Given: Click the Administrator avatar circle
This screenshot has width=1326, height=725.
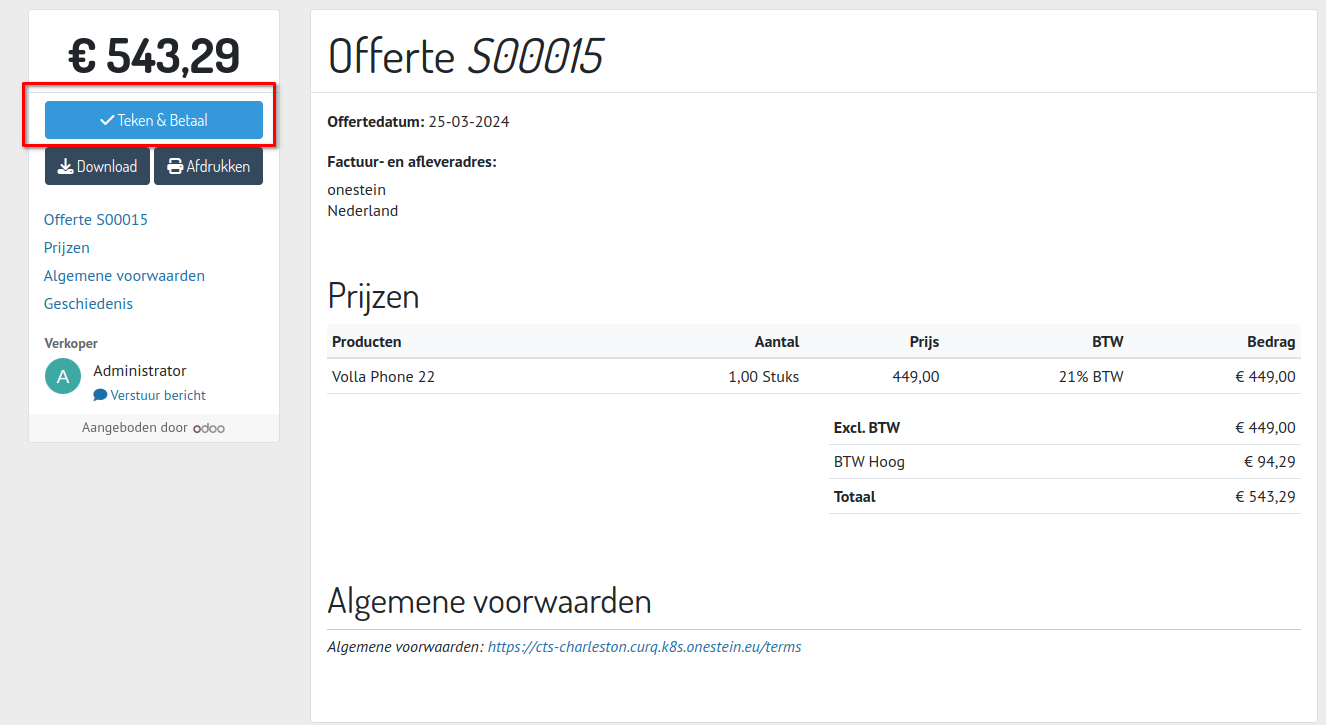Looking at the screenshot, I should pos(63,376).
